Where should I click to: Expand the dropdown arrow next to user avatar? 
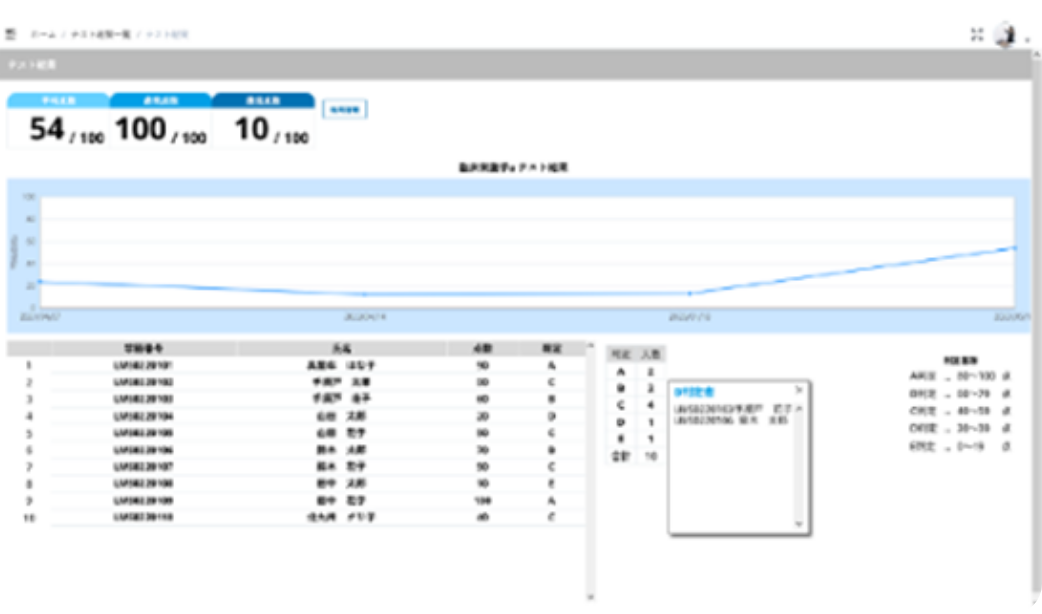tap(1026, 42)
